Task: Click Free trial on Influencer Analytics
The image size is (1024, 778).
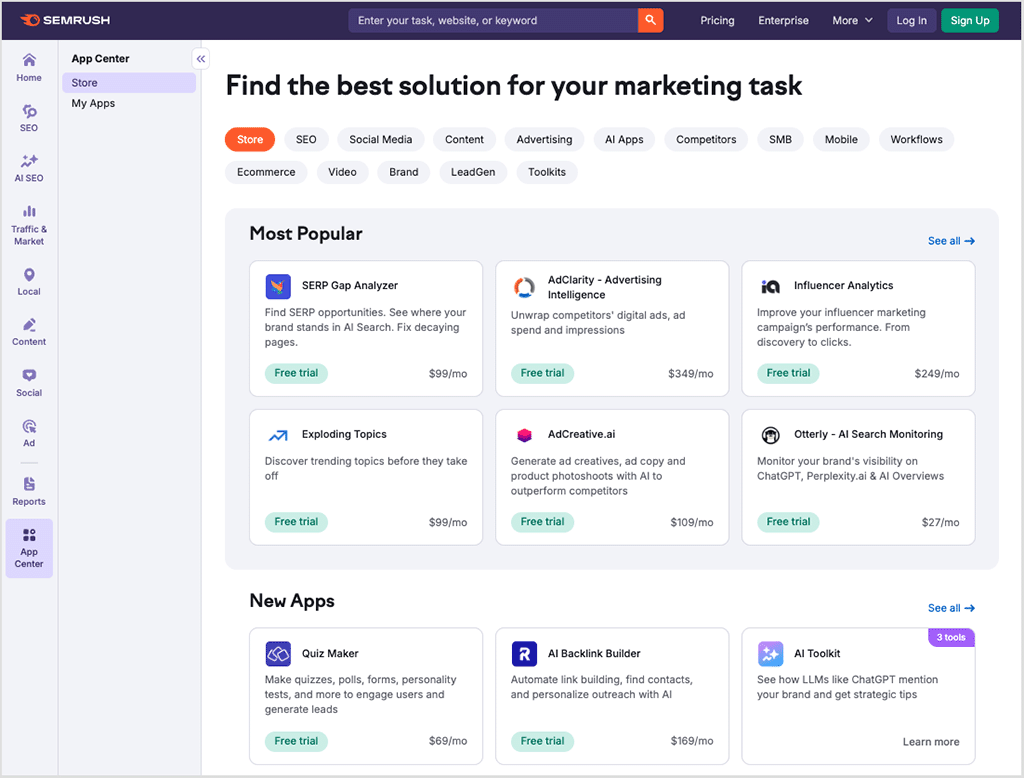Action: pos(788,373)
